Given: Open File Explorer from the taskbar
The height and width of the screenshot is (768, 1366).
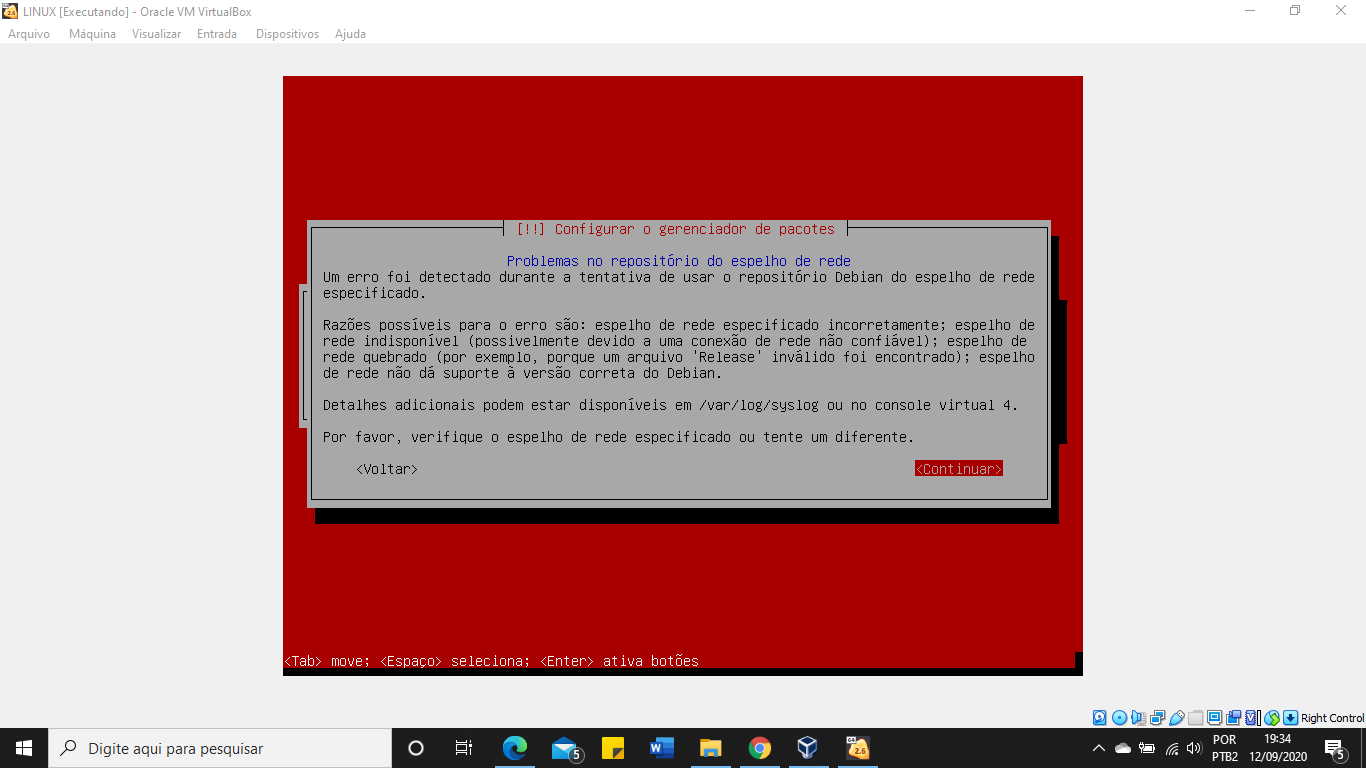Looking at the screenshot, I should pyautogui.click(x=710, y=748).
